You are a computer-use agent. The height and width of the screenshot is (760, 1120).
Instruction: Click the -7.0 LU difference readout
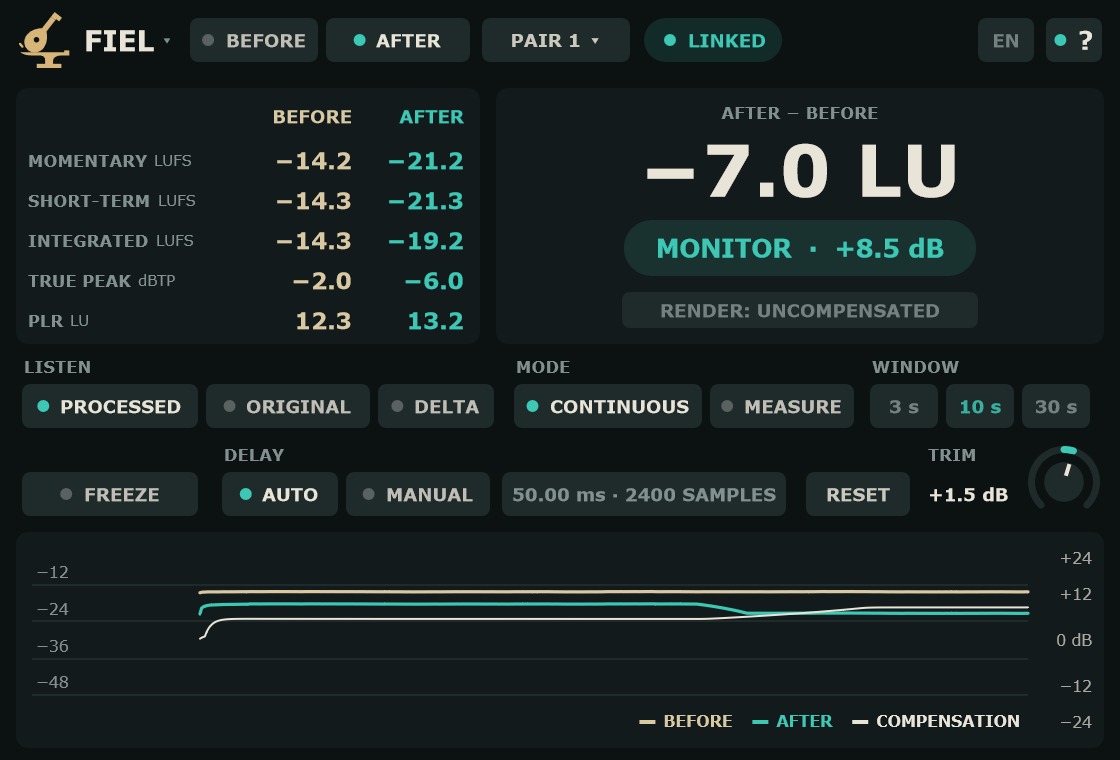[x=800, y=171]
